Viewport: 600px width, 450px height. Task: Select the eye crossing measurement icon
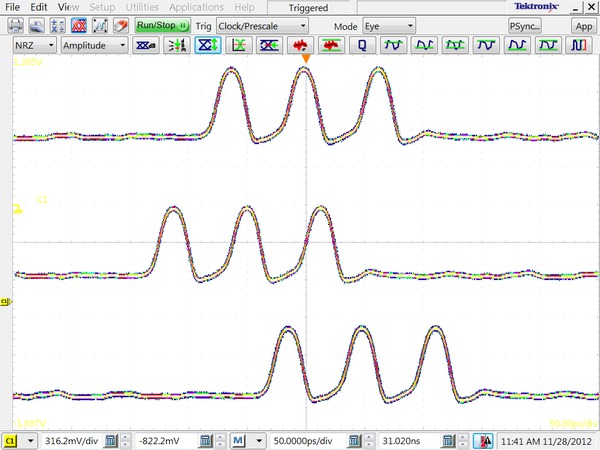pyautogui.click(x=269, y=46)
